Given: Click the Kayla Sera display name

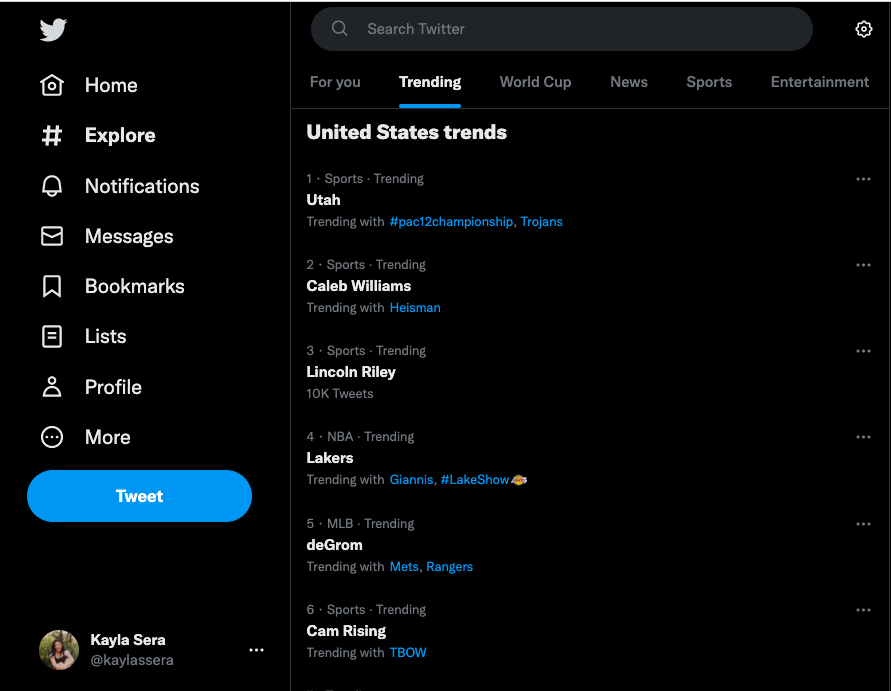Looking at the screenshot, I should click(x=128, y=640).
